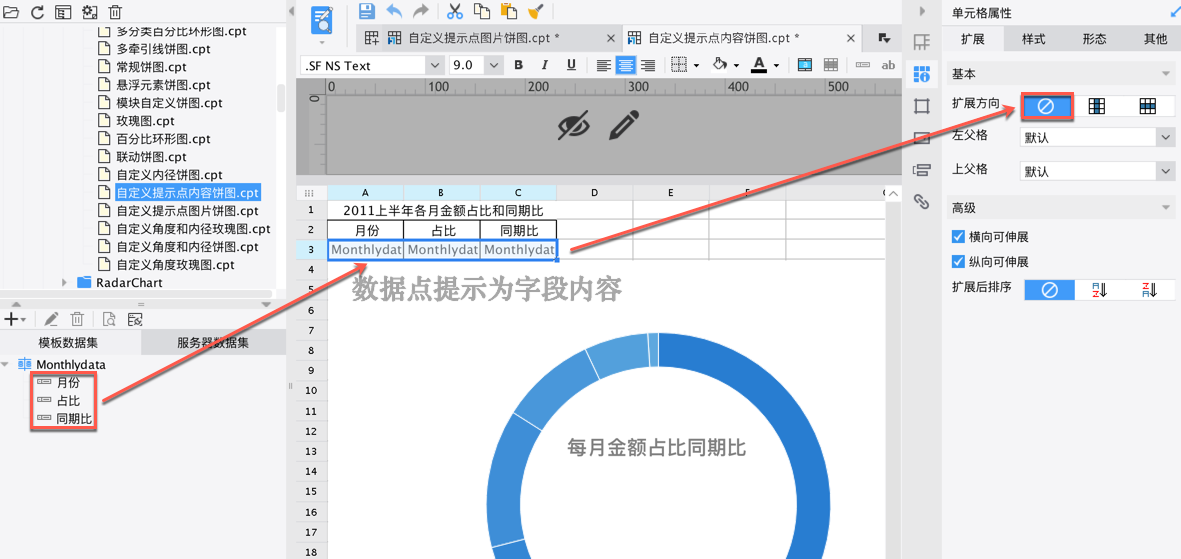
Task: Click the large preview template button
Action: pyautogui.click(x=323, y=21)
